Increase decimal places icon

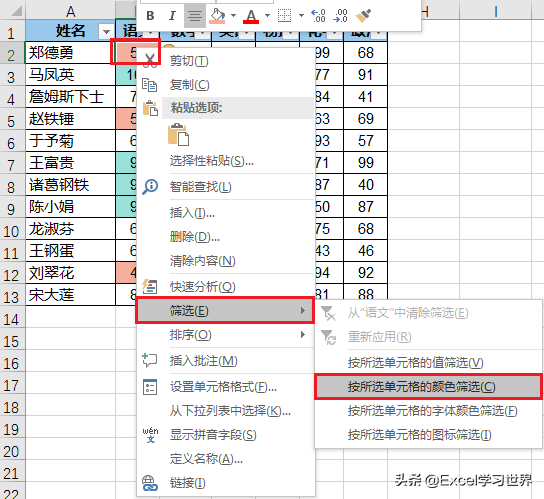pos(318,16)
